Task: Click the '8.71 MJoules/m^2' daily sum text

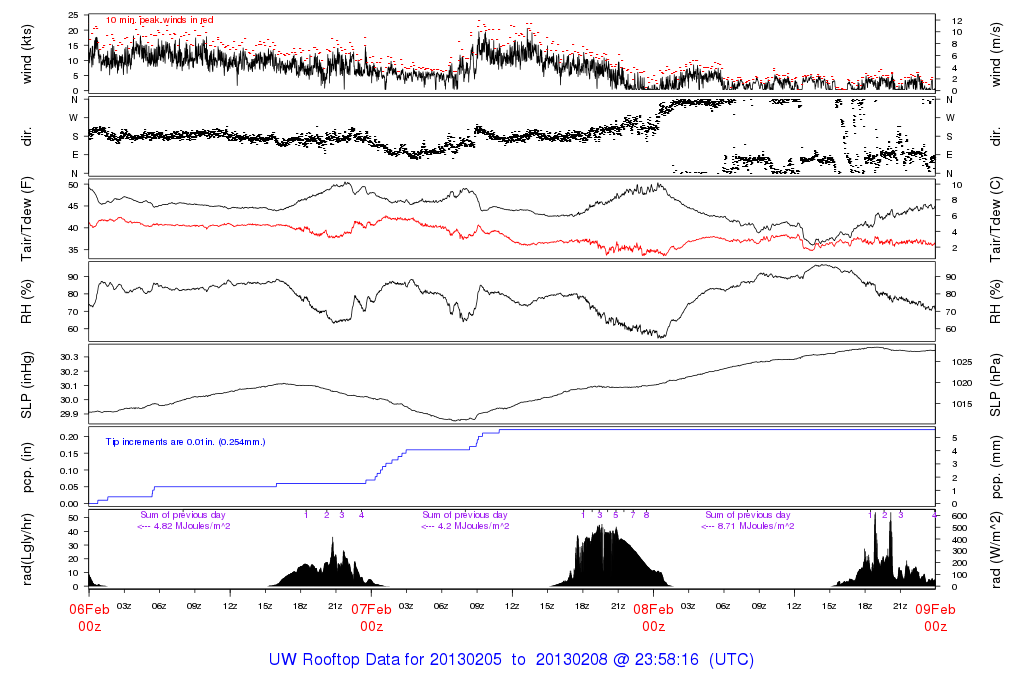Action: 756,526
